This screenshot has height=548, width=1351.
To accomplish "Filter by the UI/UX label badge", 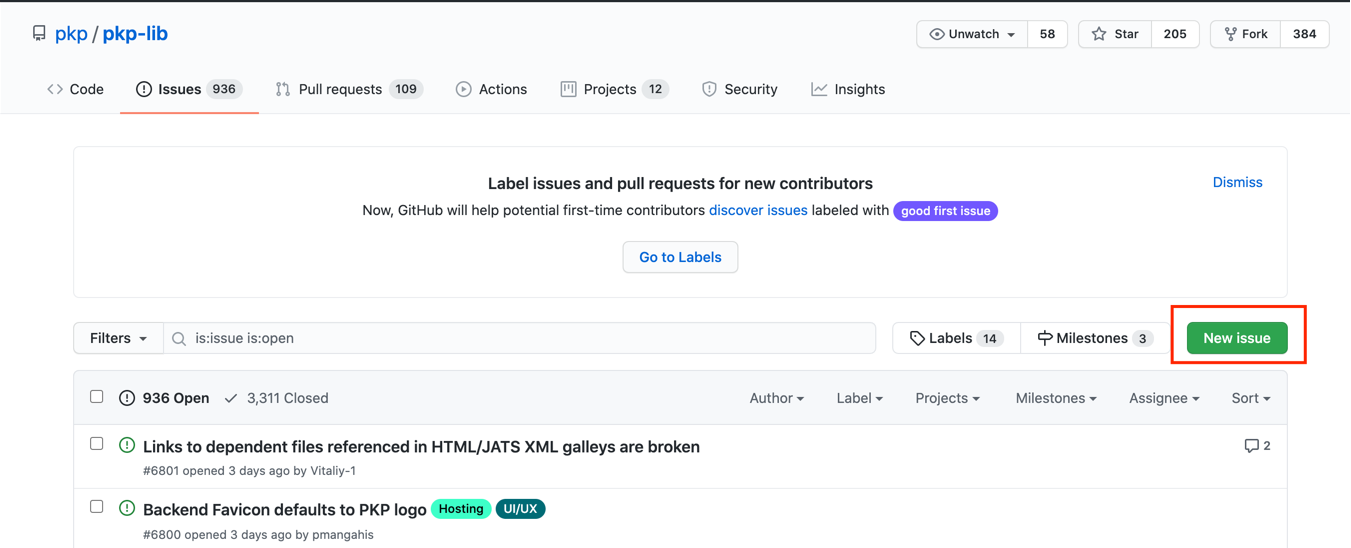I will pos(520,509).
